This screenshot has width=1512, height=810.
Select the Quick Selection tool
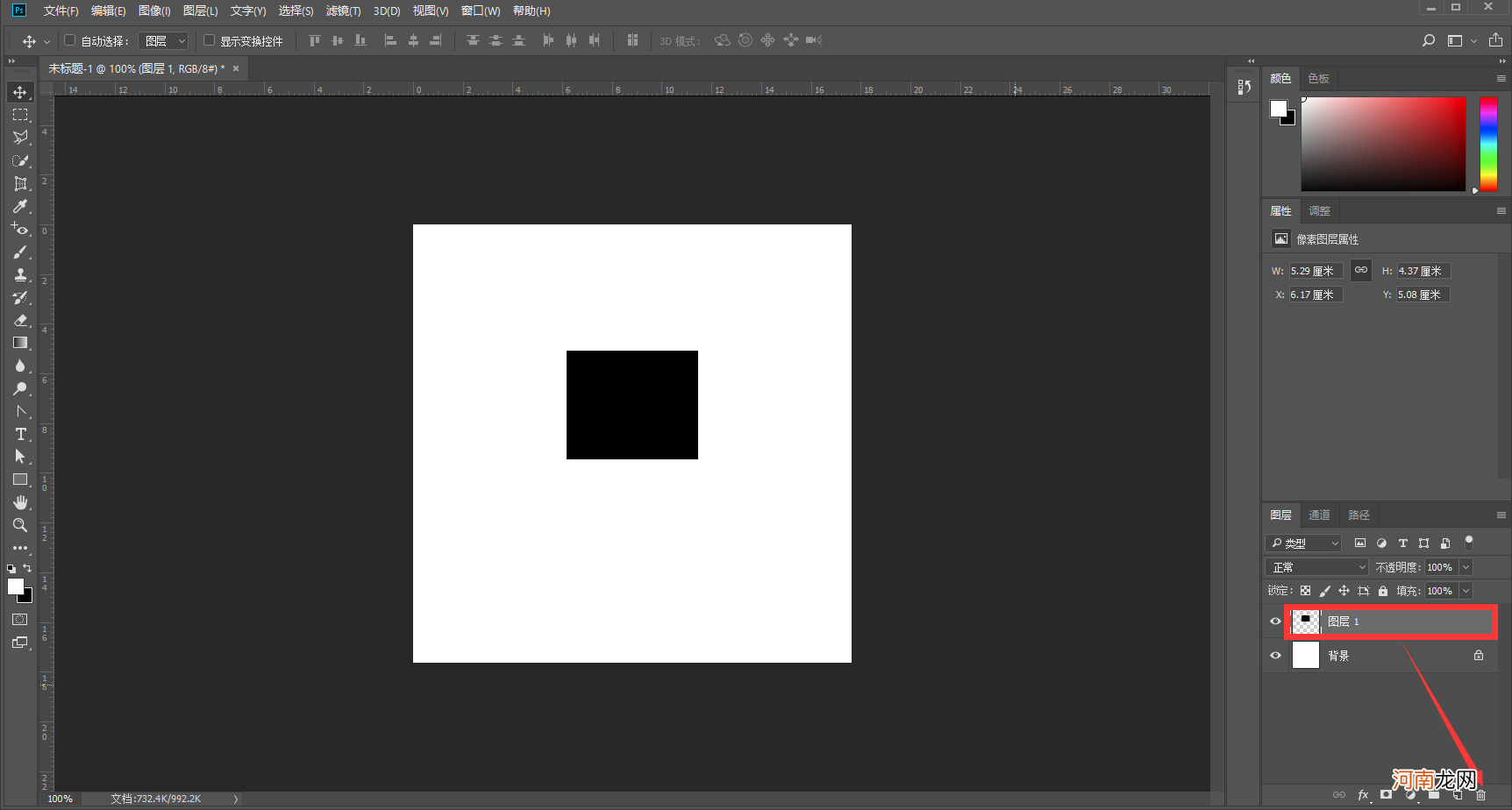[20, 160]
